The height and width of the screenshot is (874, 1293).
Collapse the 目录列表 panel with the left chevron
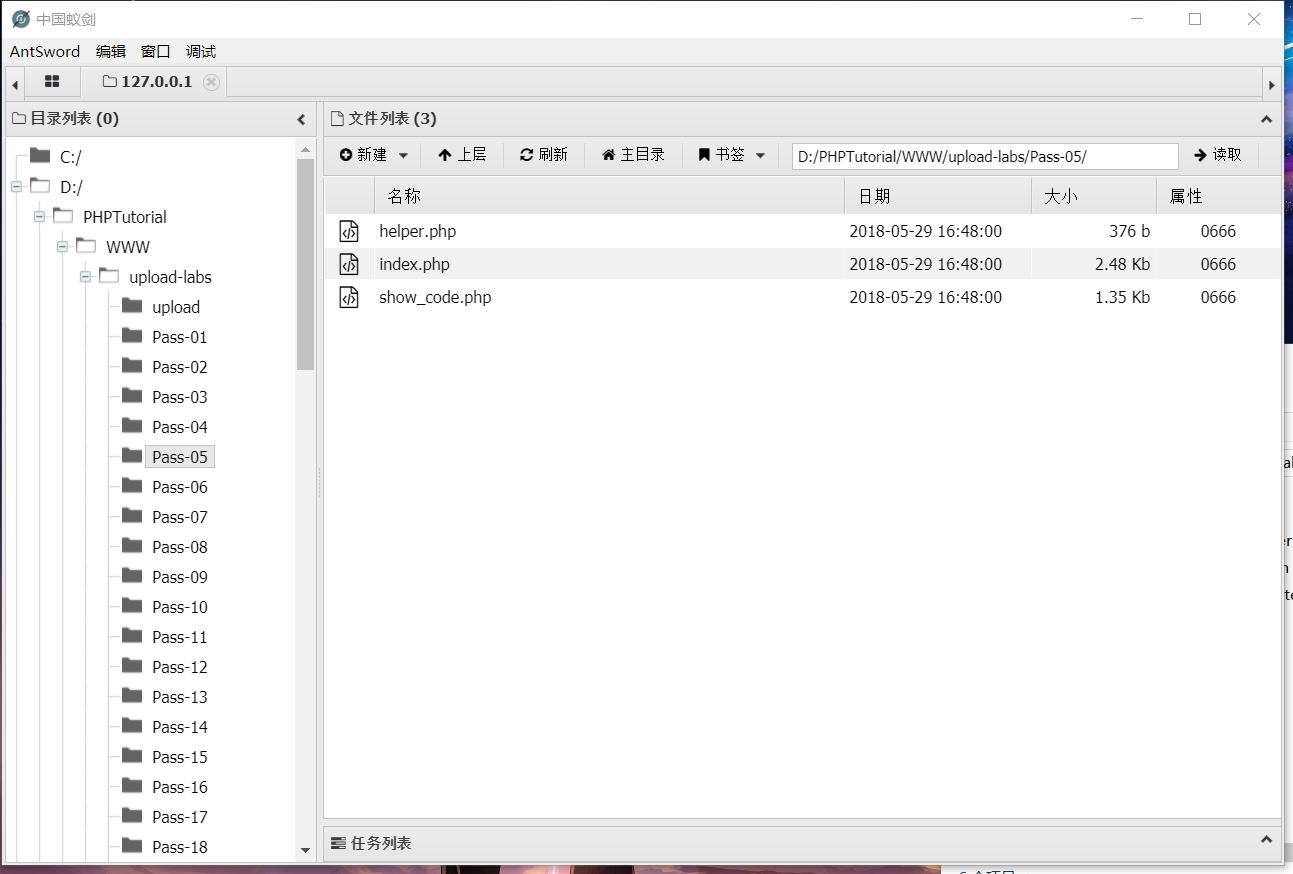point(301,120)
